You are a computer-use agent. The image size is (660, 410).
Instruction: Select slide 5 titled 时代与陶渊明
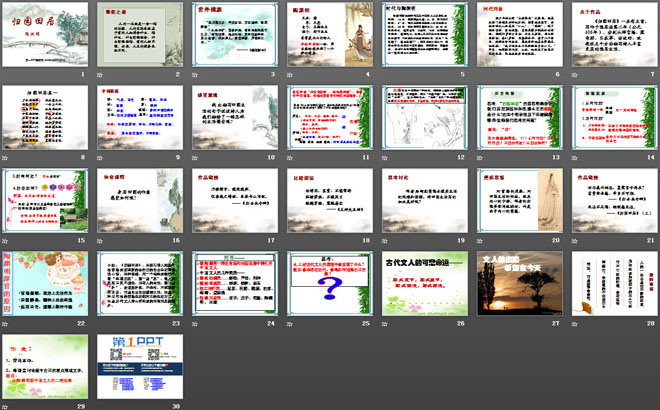425,35
